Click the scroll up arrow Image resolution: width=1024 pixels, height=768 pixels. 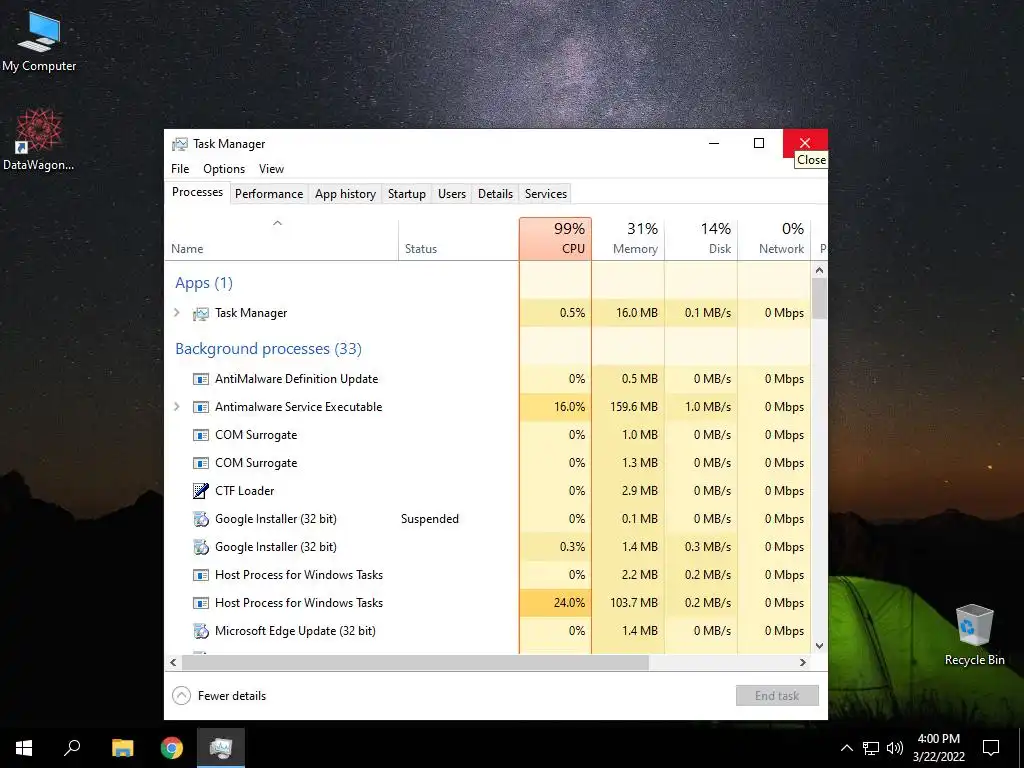click(820, 270)
